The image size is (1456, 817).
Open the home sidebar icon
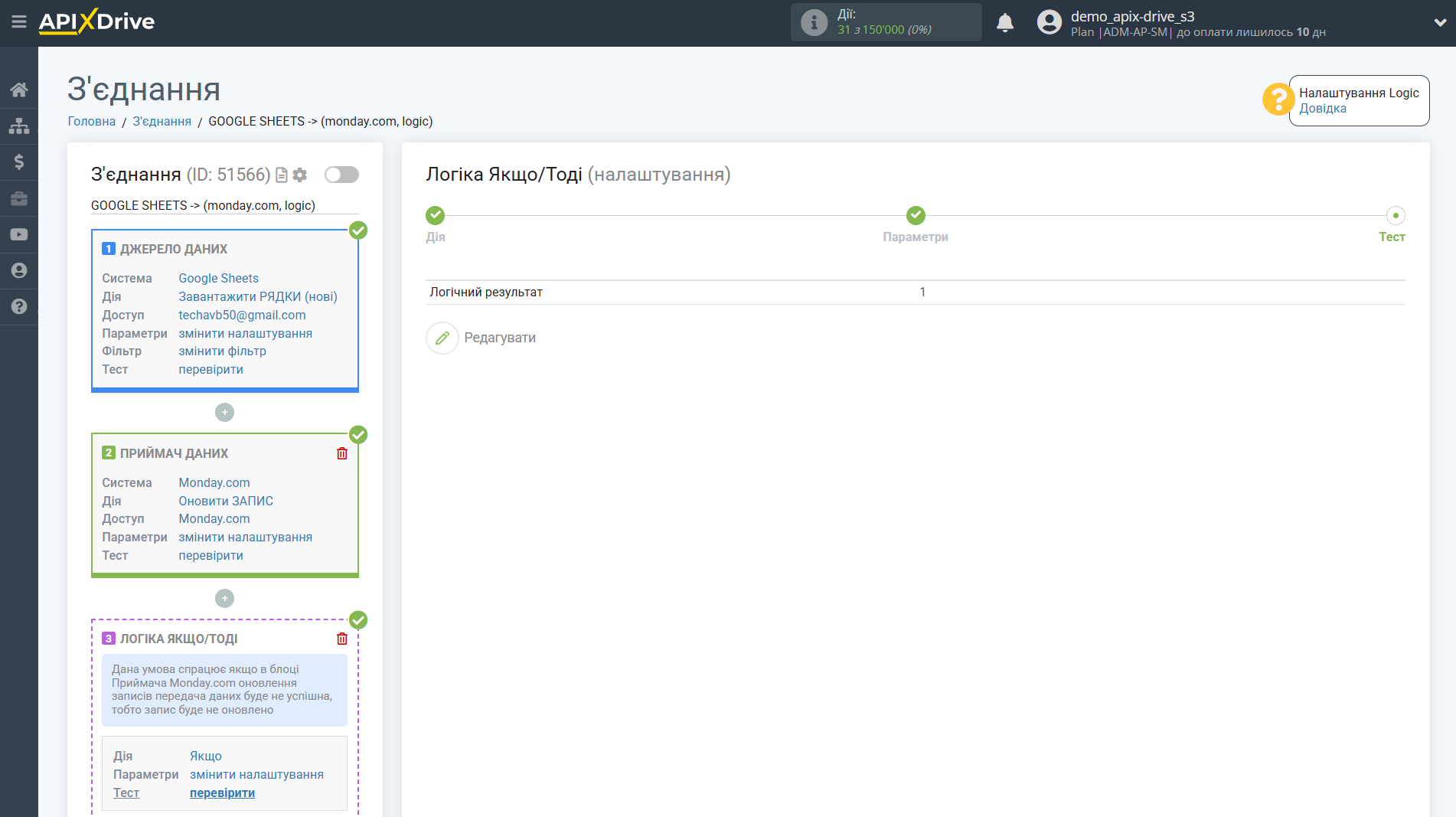coord(19,90)
